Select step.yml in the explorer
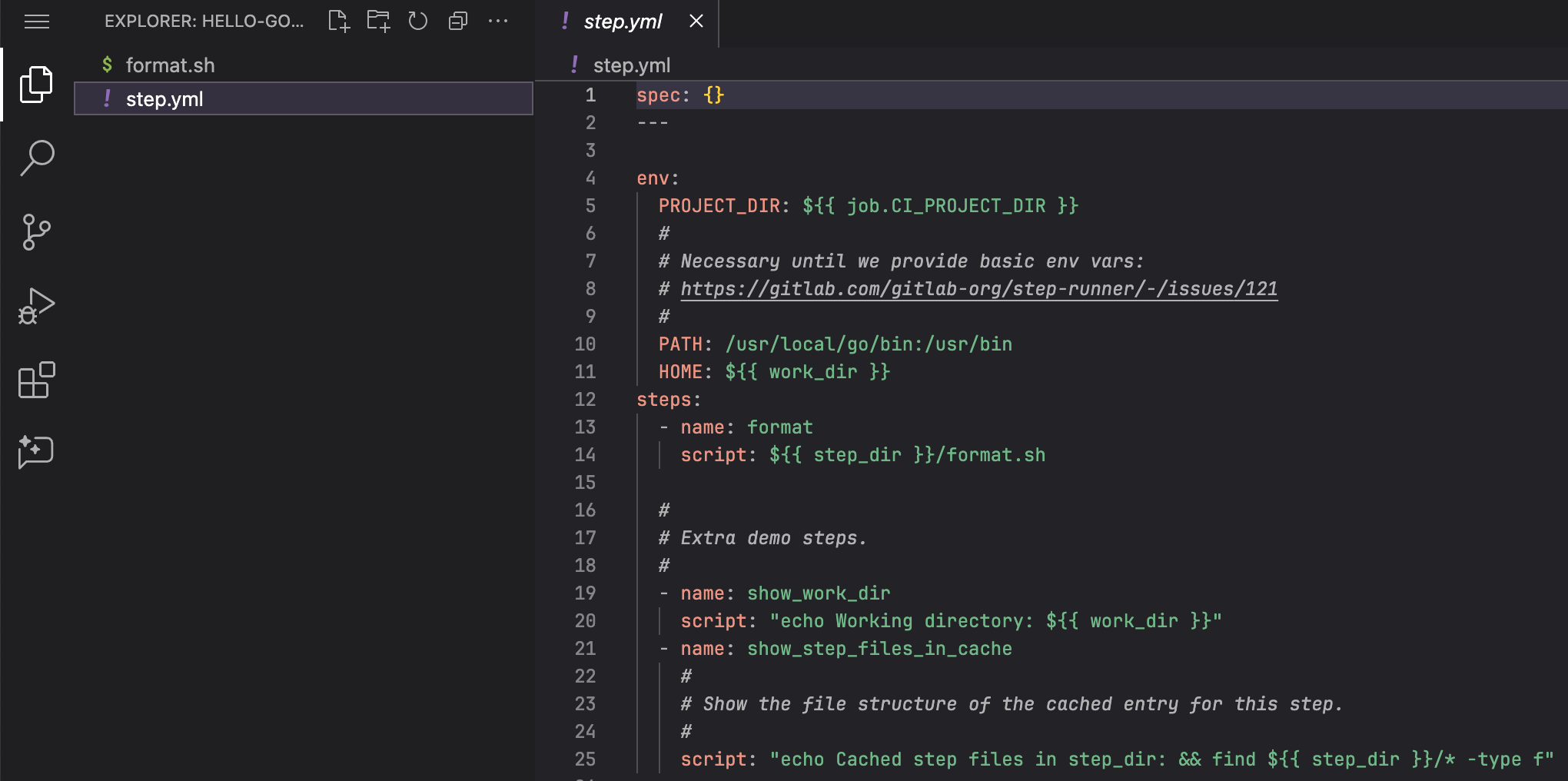The width and height of the screenshot is (1568, 781). tap(165, 98)
